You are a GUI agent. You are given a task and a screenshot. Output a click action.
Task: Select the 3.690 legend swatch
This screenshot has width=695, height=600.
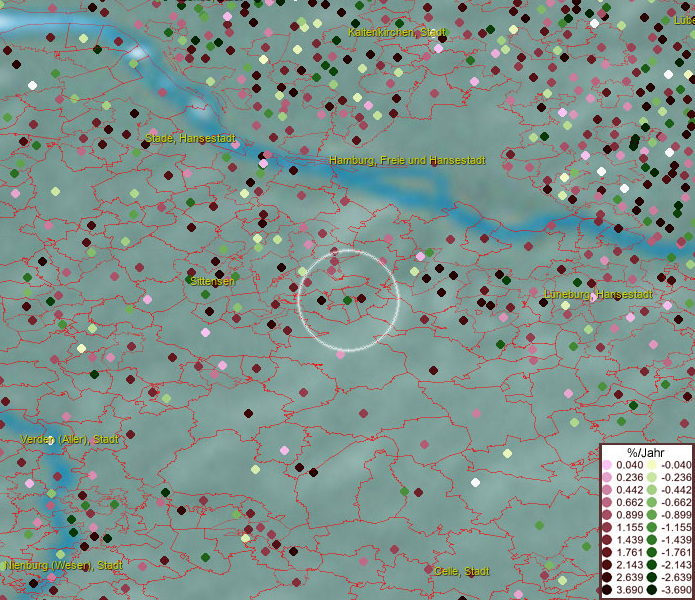(607, 590)
